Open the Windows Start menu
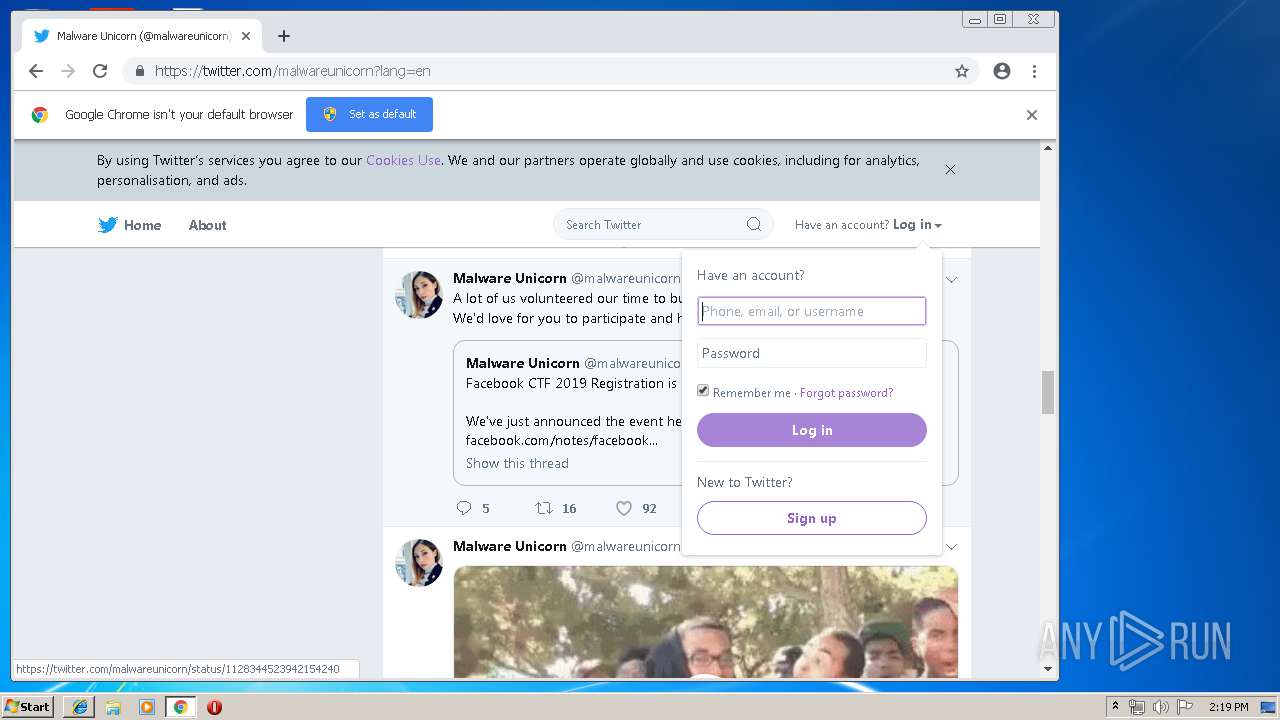Image resolution: width=1280 pixels, height=720 pixels. pos(27,707)
